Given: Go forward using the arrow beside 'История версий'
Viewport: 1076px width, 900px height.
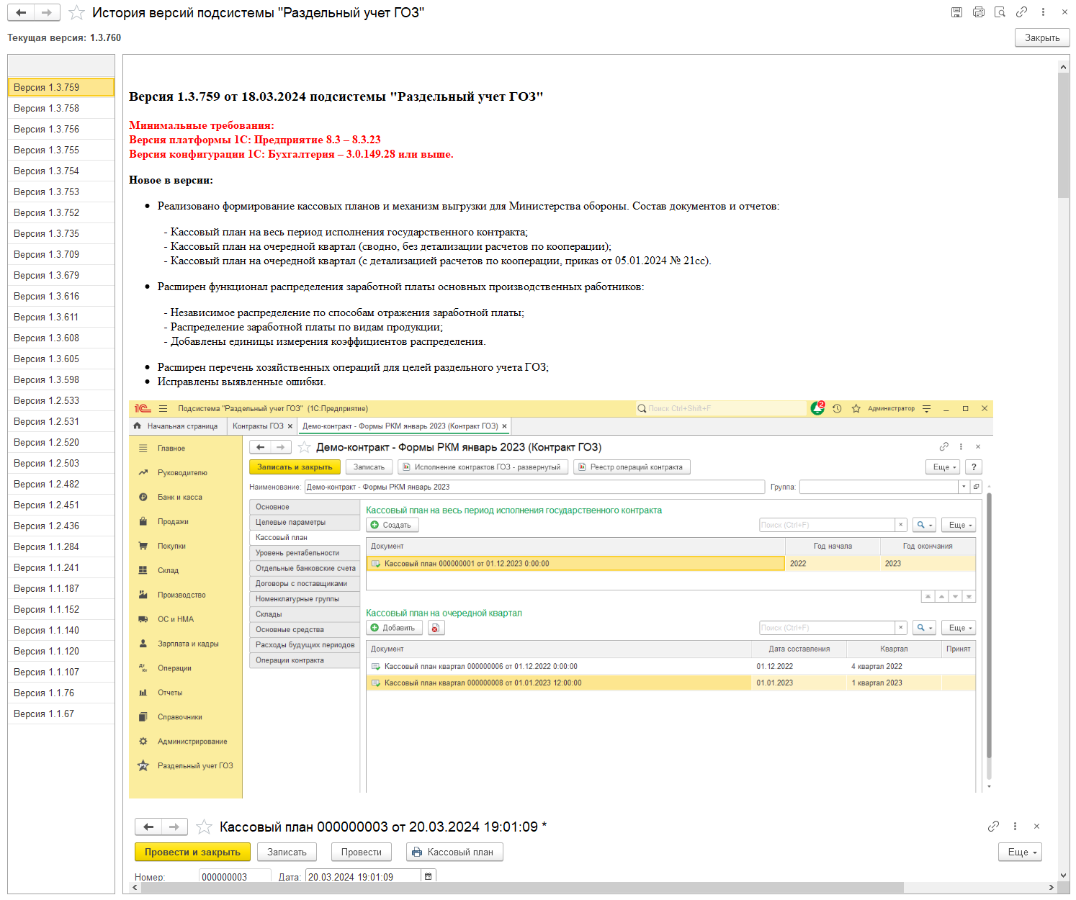Looking at the screenshot, I should point(47,12).
